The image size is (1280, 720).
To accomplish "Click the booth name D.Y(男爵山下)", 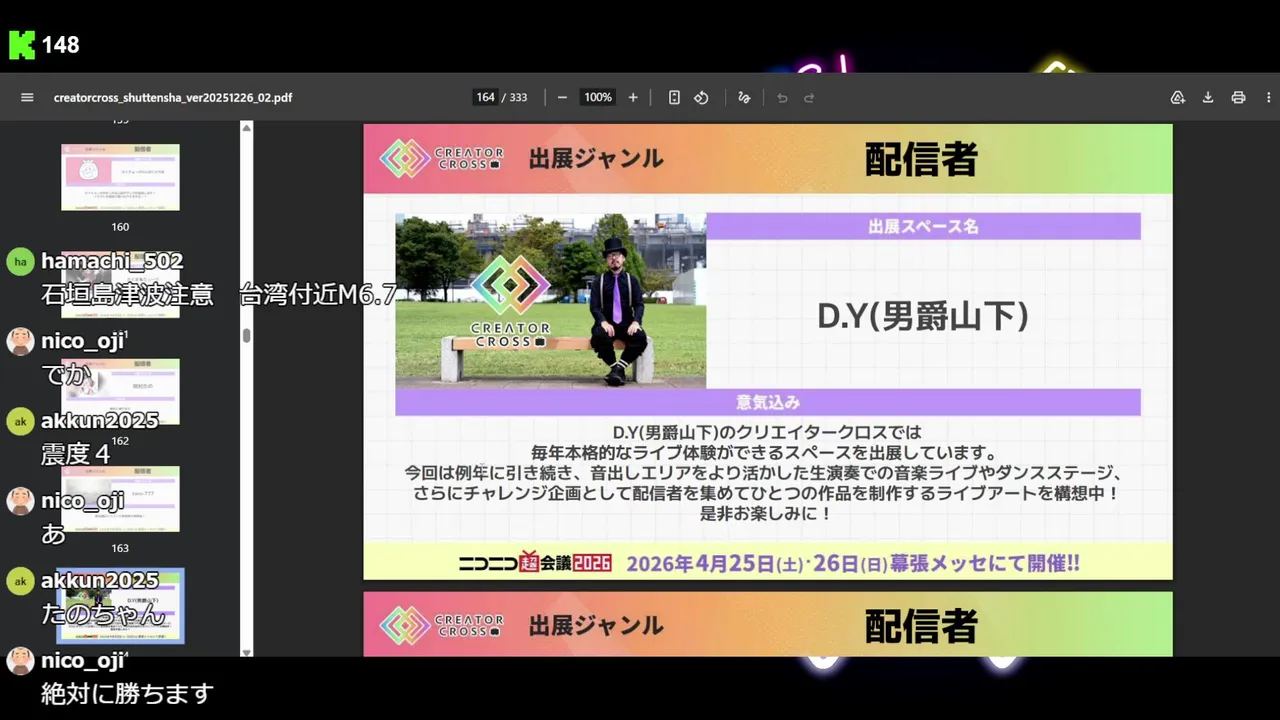I will [x=923, y=316].
